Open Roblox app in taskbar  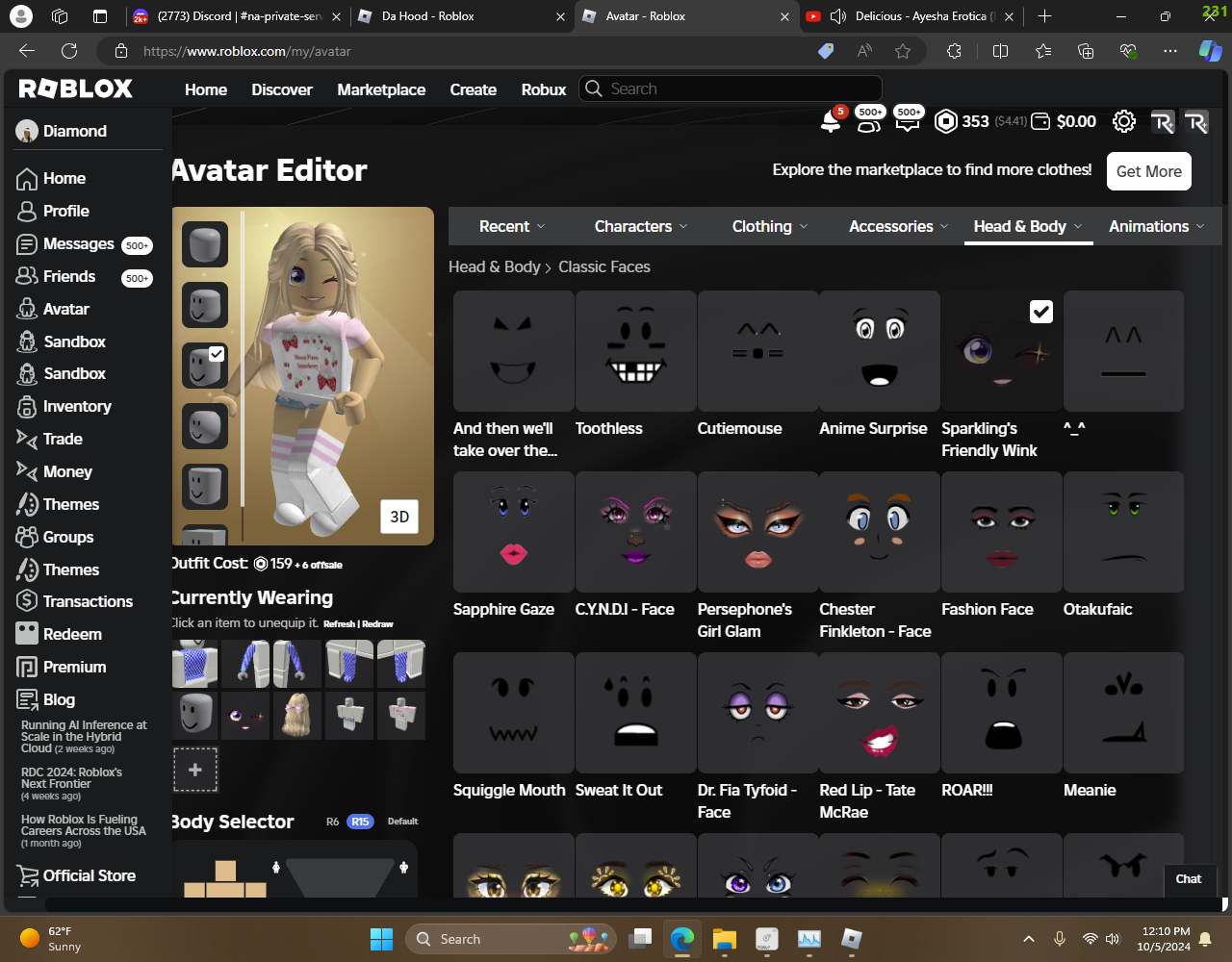(x=852, y=939)
